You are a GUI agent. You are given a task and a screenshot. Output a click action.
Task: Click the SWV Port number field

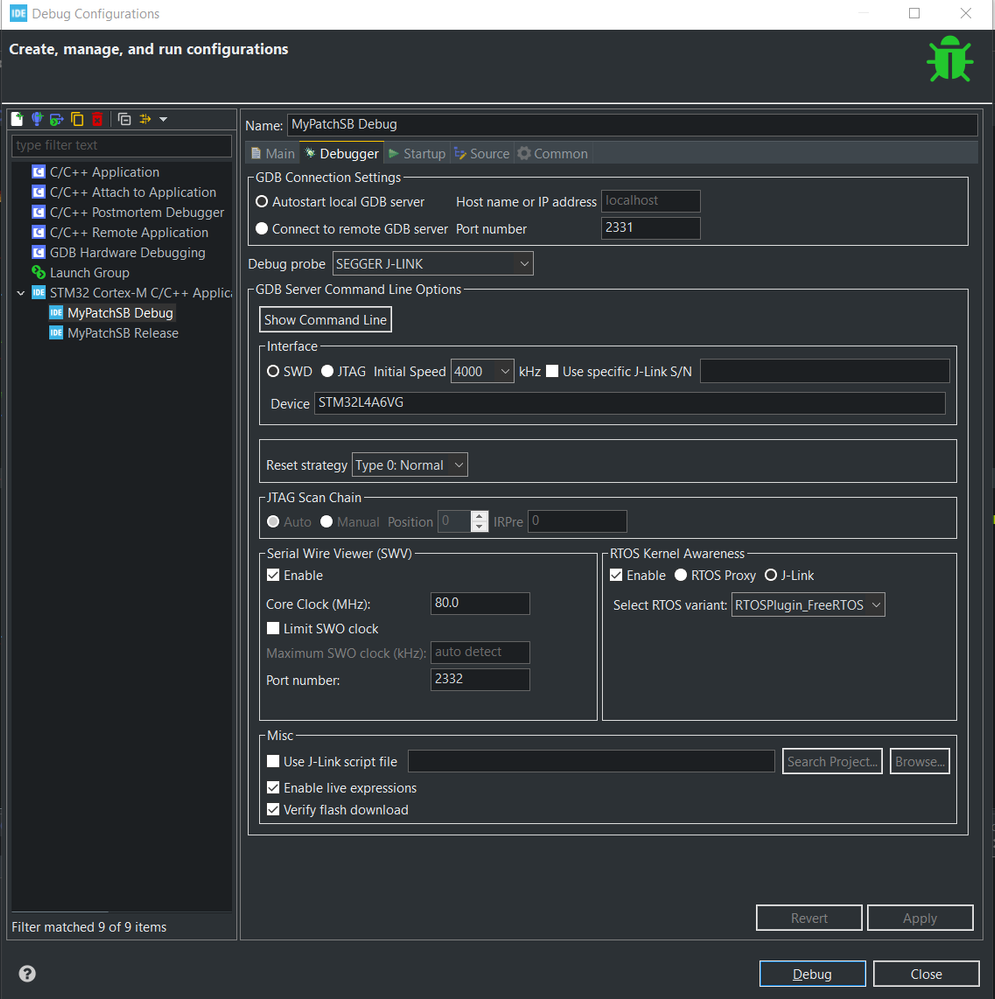[x=480, y=680]
